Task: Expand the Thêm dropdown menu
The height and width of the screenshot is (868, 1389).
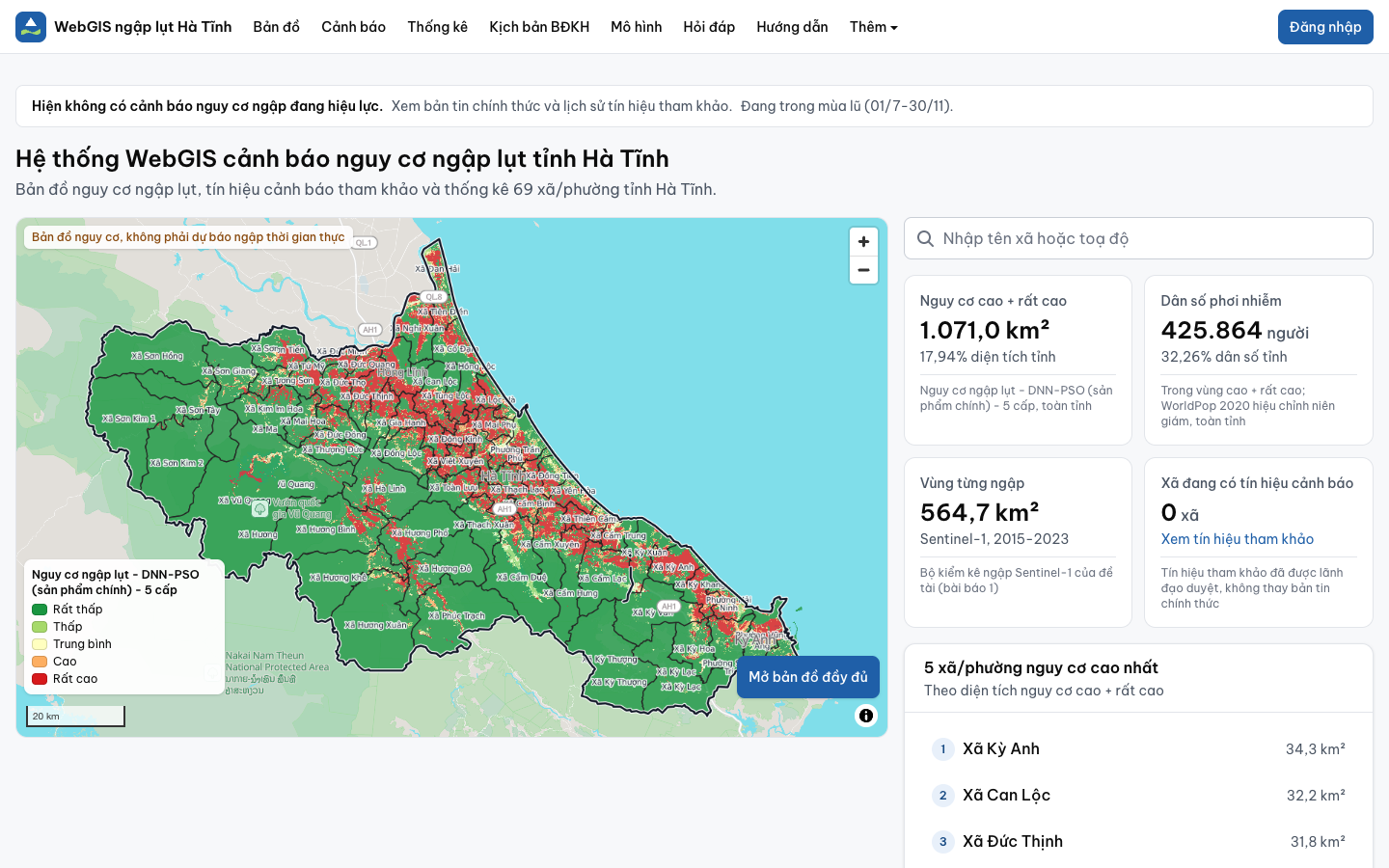Action: (x=874, y=27)
